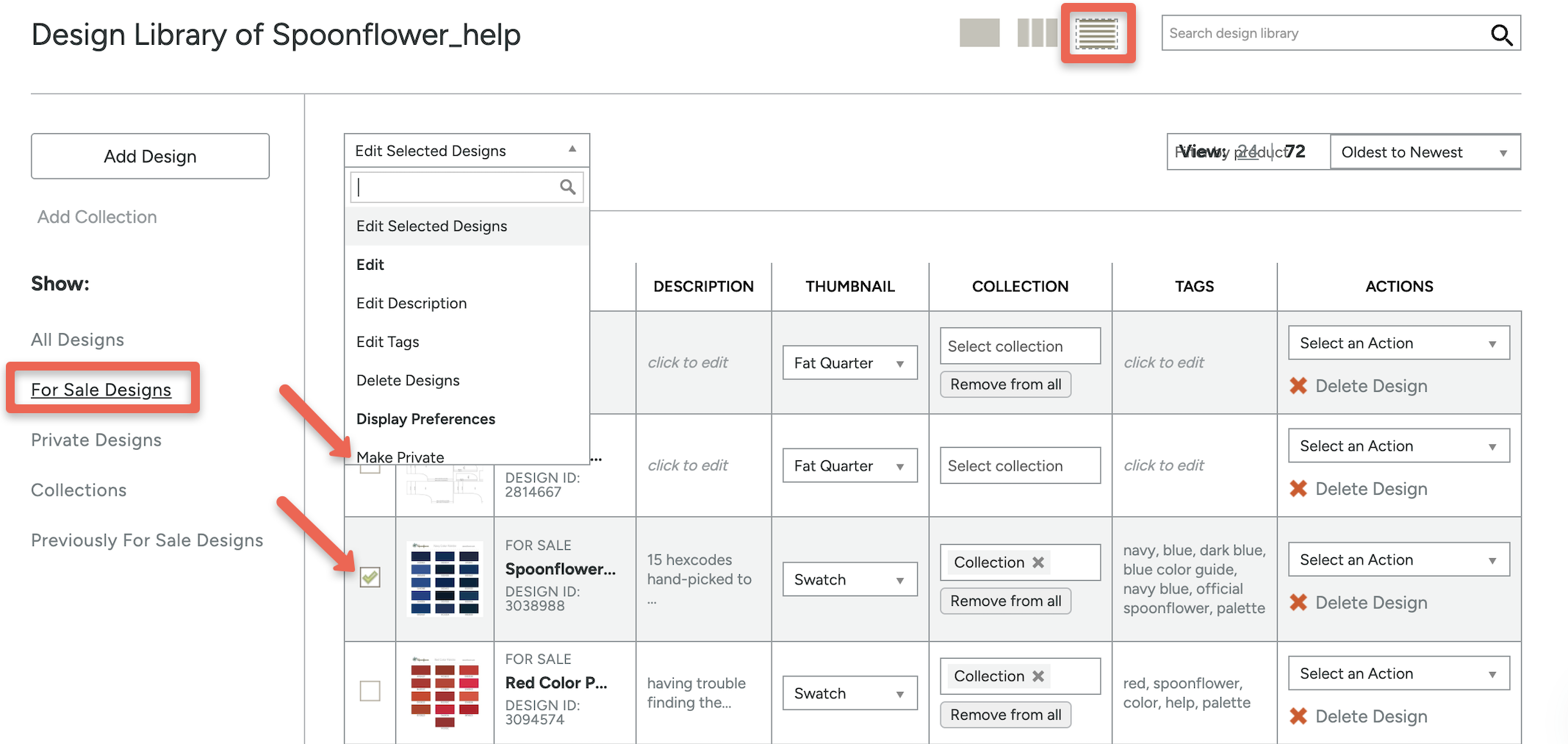Choose Edit Tags from the dropdown

tap(467, 342)
